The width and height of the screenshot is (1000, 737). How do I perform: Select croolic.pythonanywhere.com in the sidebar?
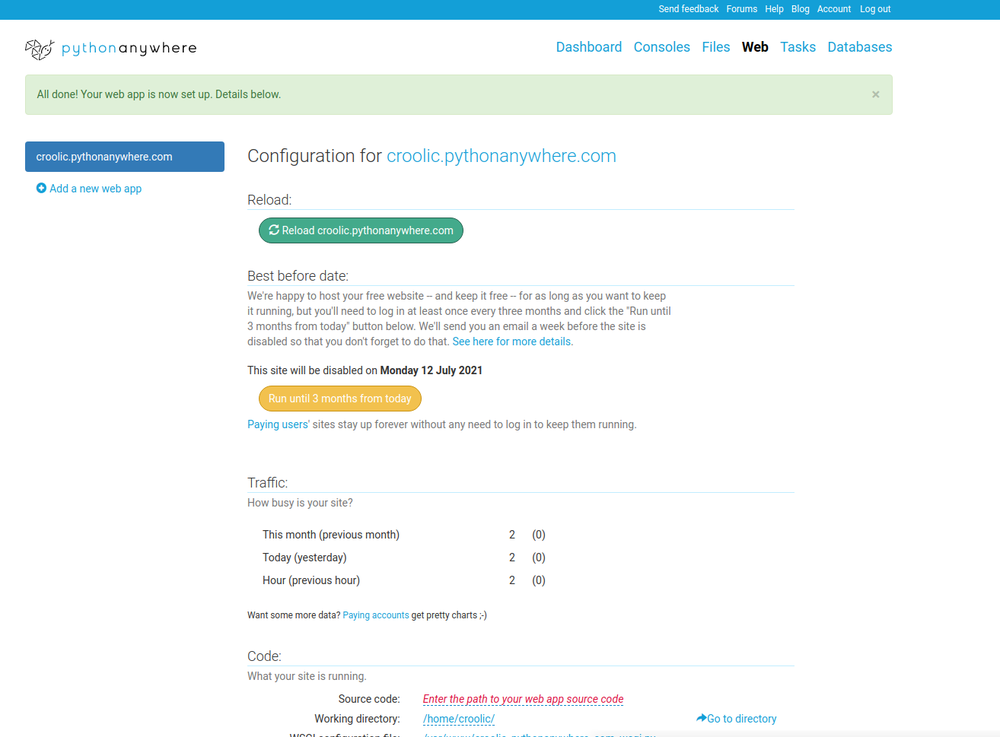click(124, 157)
